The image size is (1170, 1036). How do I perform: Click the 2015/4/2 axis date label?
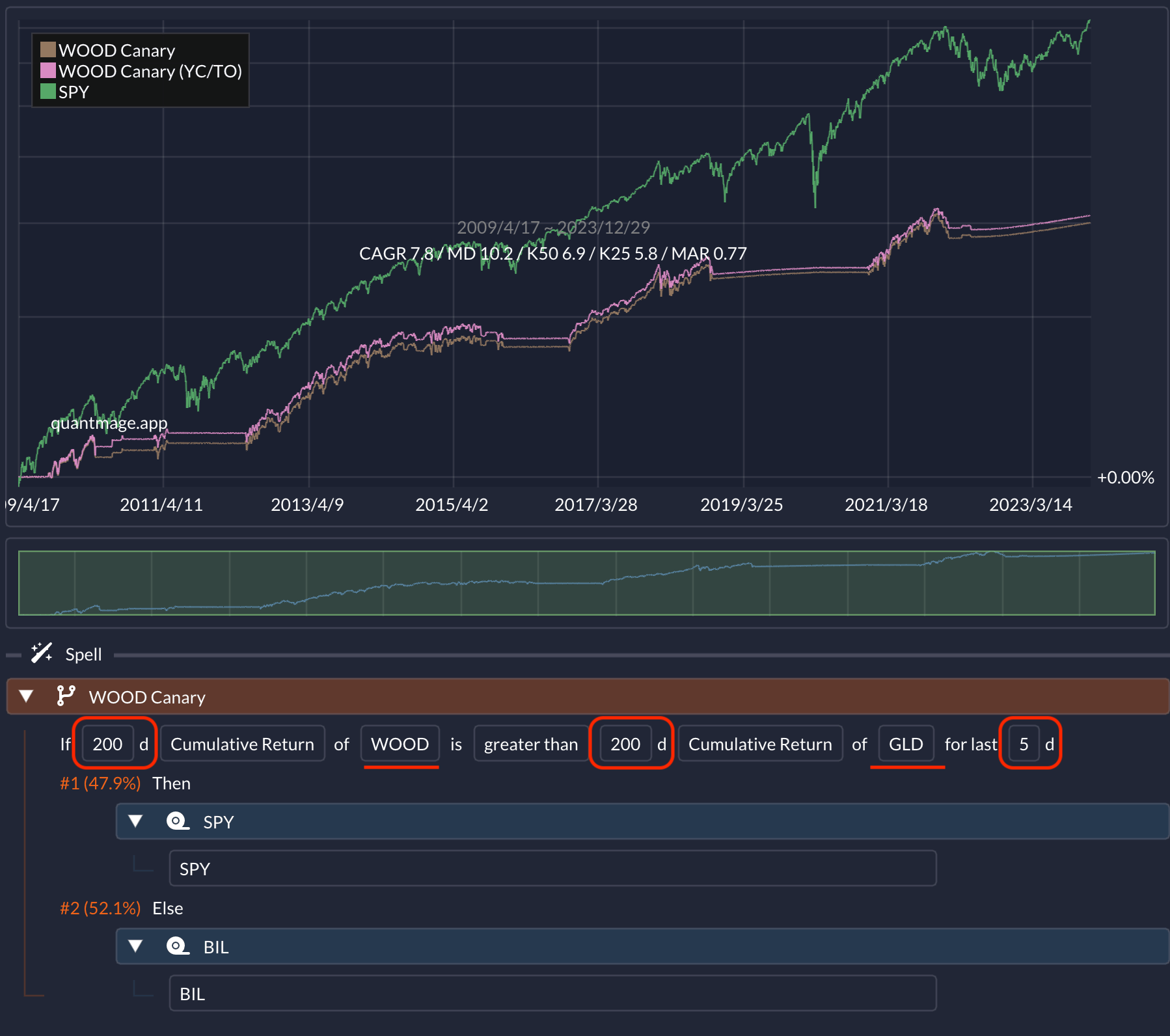tap(452, 504)
